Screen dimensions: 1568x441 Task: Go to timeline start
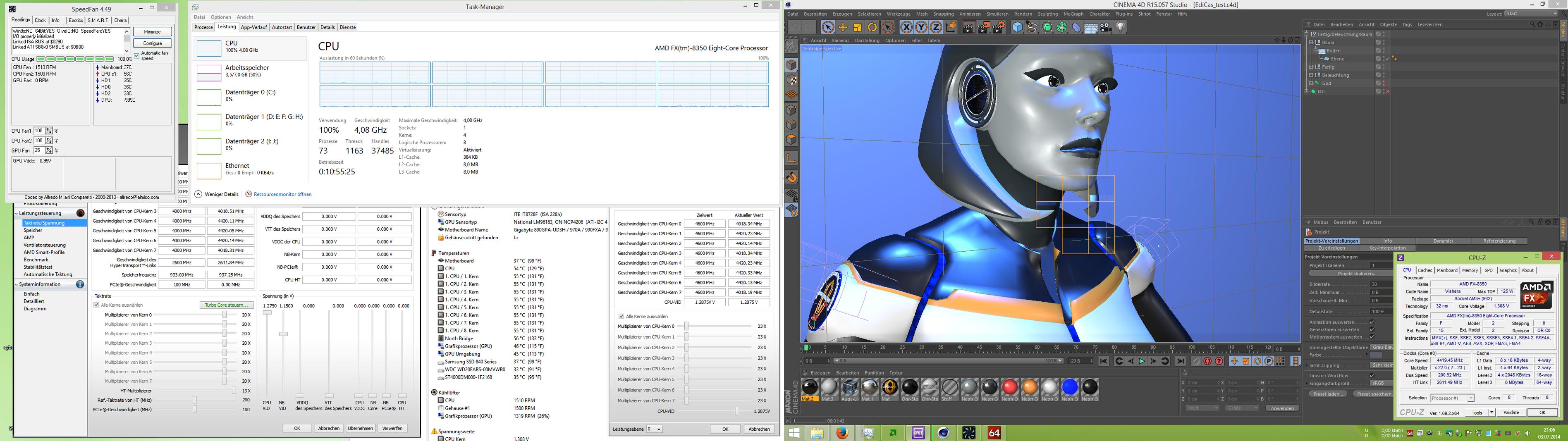click(x=1104, y=361)
